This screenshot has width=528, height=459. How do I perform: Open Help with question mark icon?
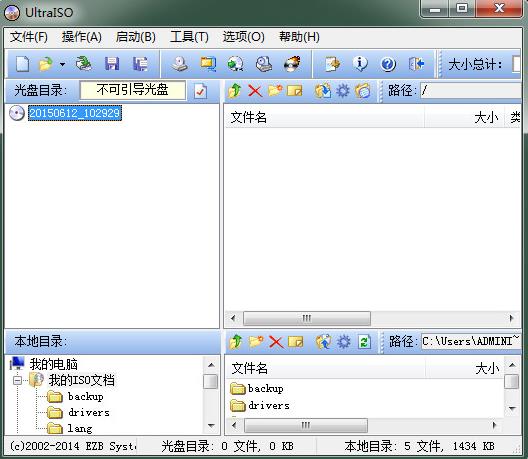click(388, 64)
